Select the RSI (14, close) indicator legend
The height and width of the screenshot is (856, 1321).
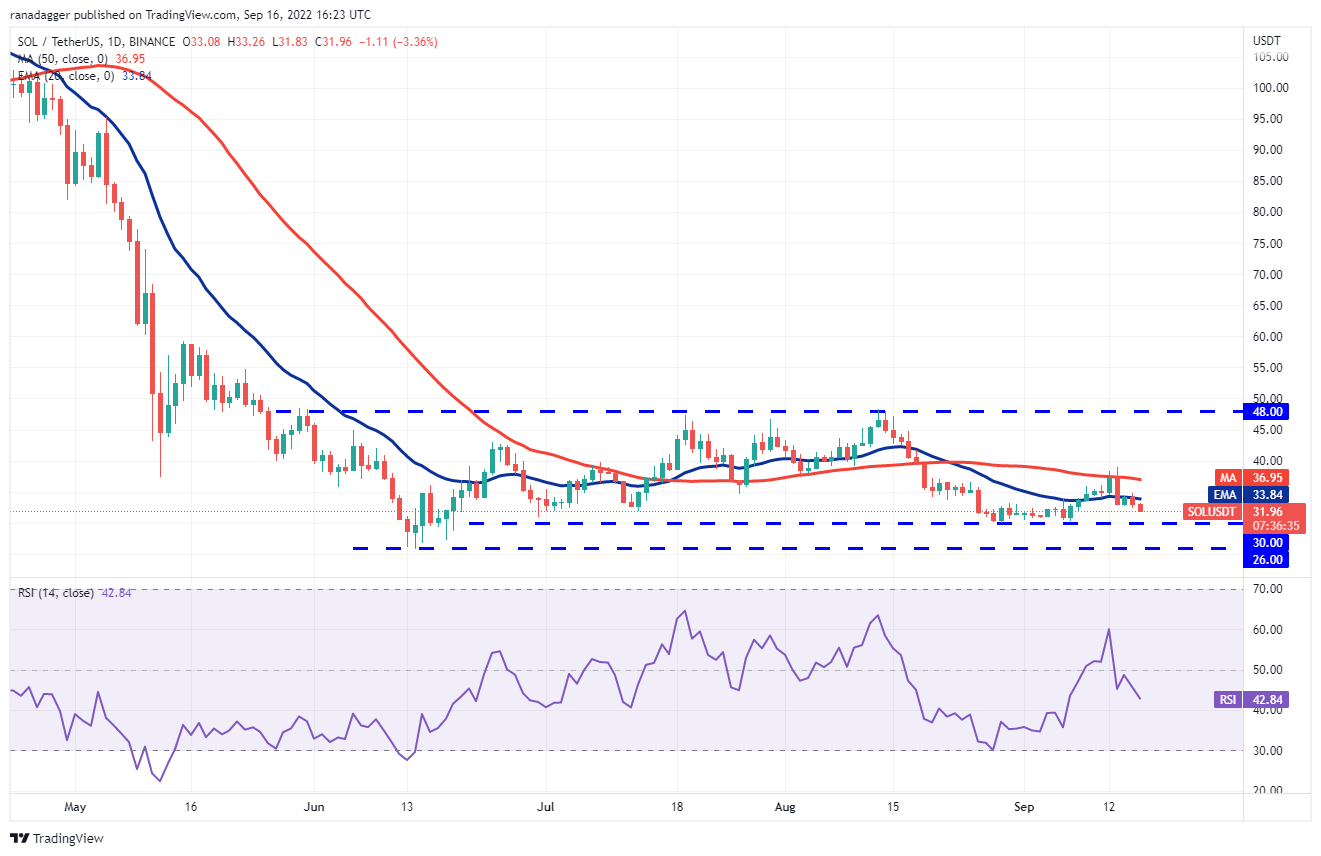55,593
